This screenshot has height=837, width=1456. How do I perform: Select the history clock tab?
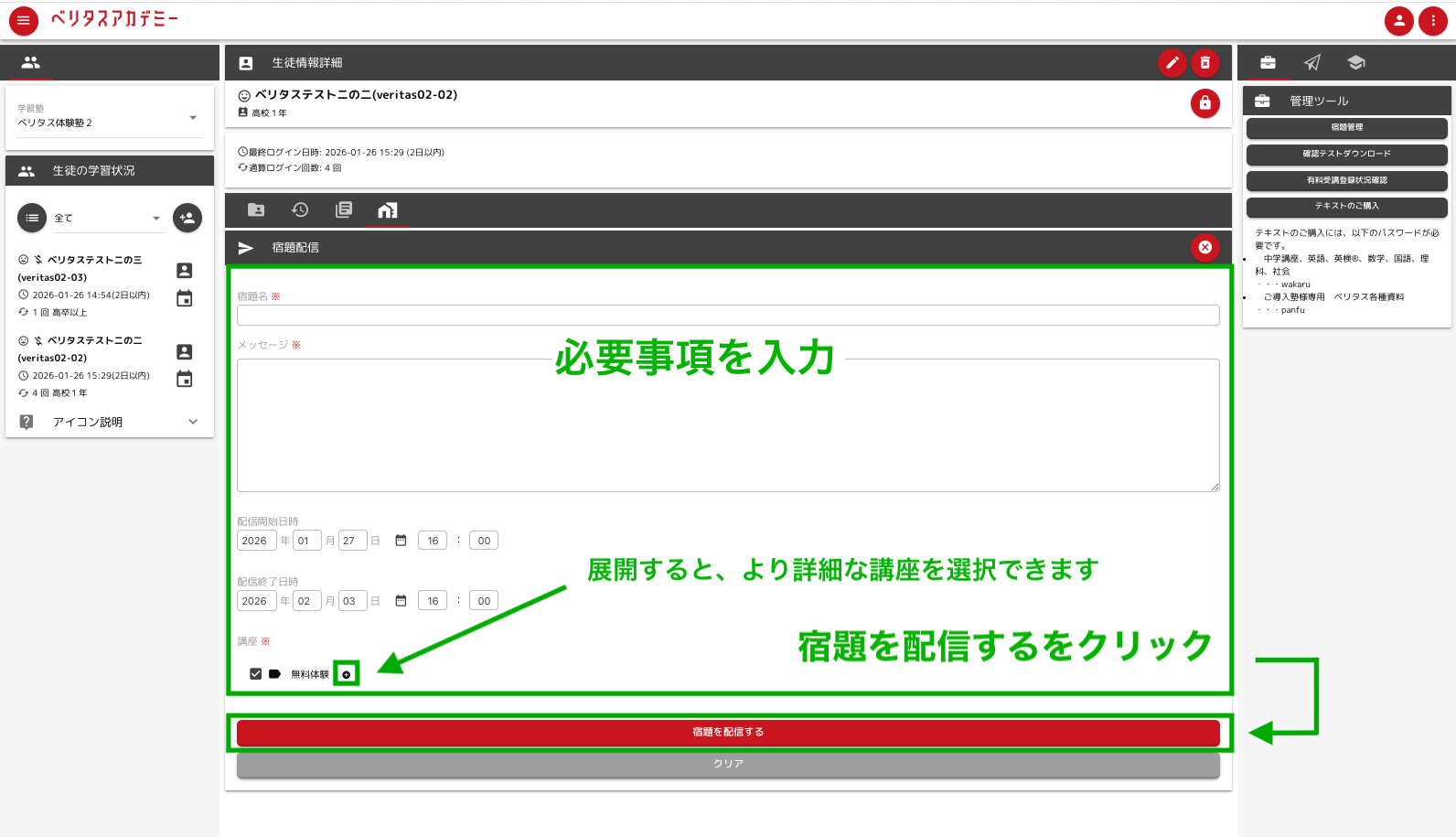(x=300, y=210)
